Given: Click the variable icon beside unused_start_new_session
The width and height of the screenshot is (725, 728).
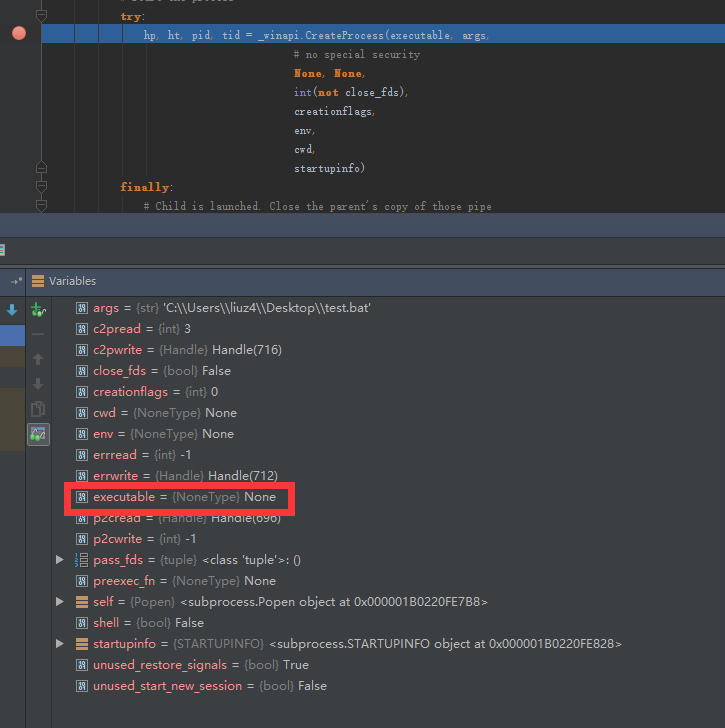Looking at the screenshot, I should coord(82,686).
